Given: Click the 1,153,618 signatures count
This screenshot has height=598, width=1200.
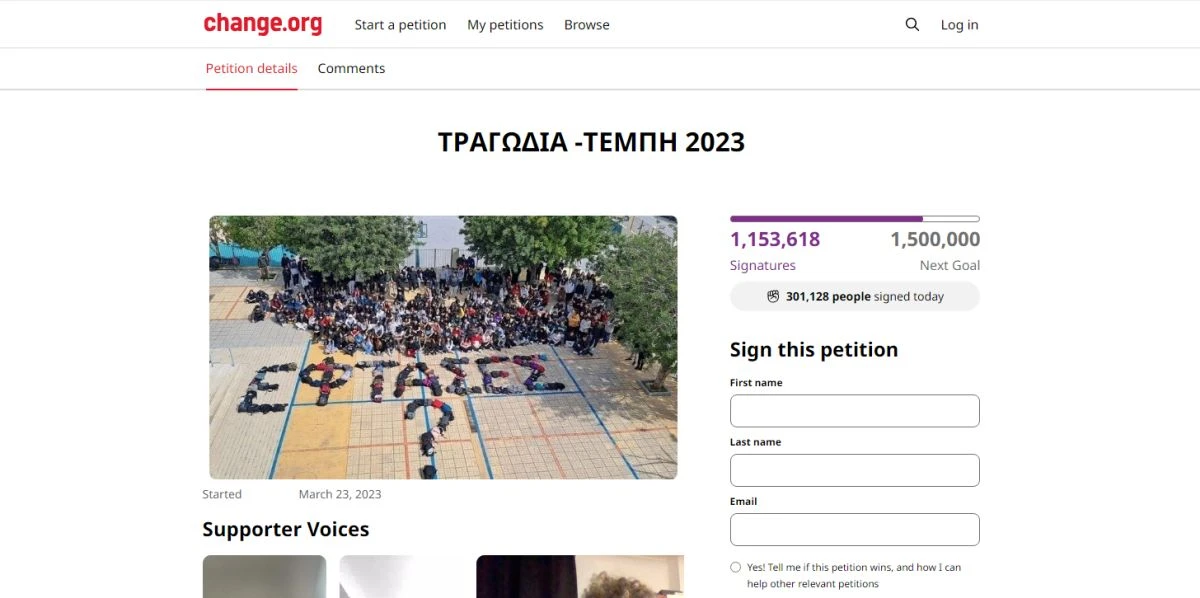Looking at the screenshot, I should tap(775, 239).
